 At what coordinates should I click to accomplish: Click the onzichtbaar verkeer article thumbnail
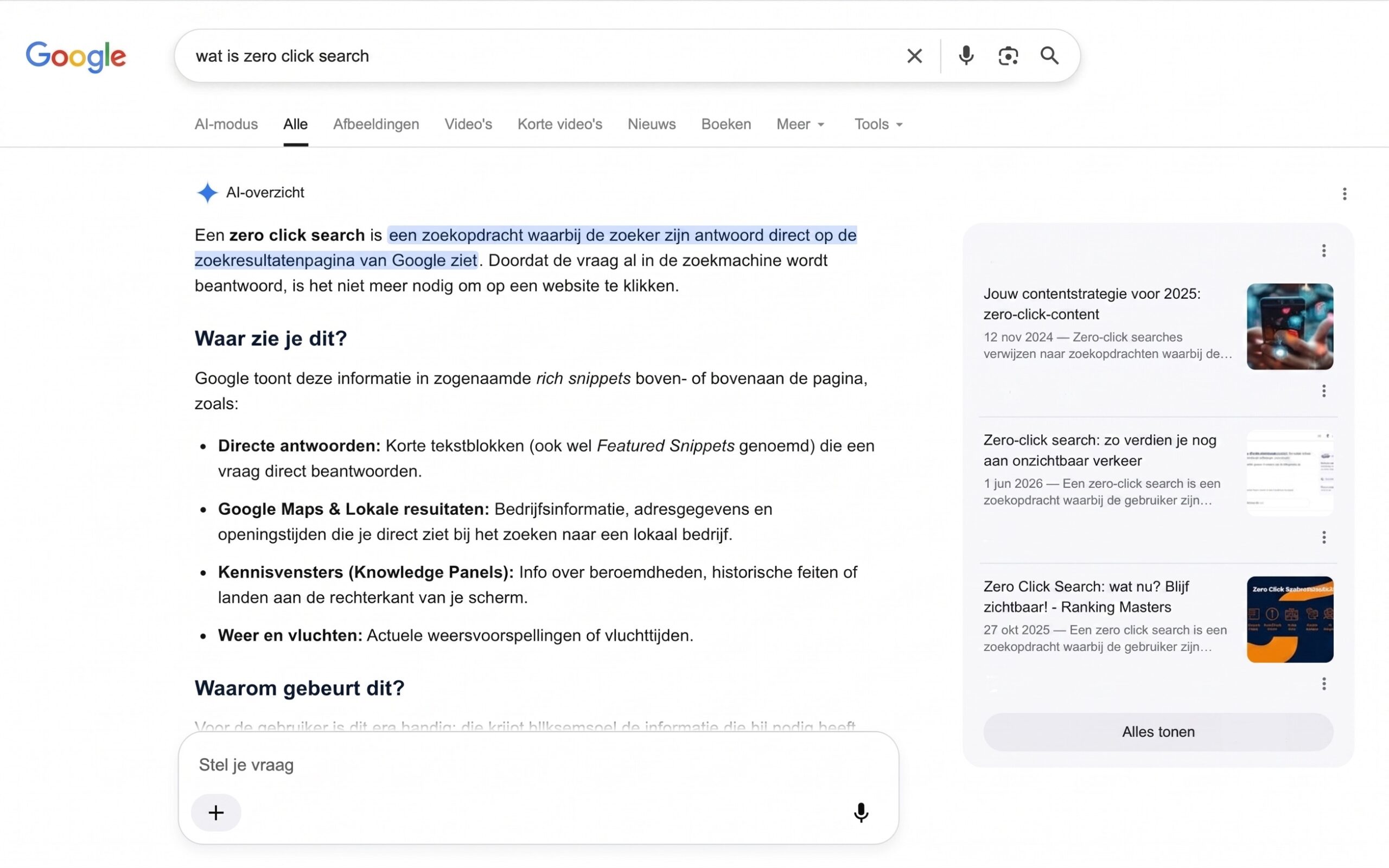(x=1290, y=473)
